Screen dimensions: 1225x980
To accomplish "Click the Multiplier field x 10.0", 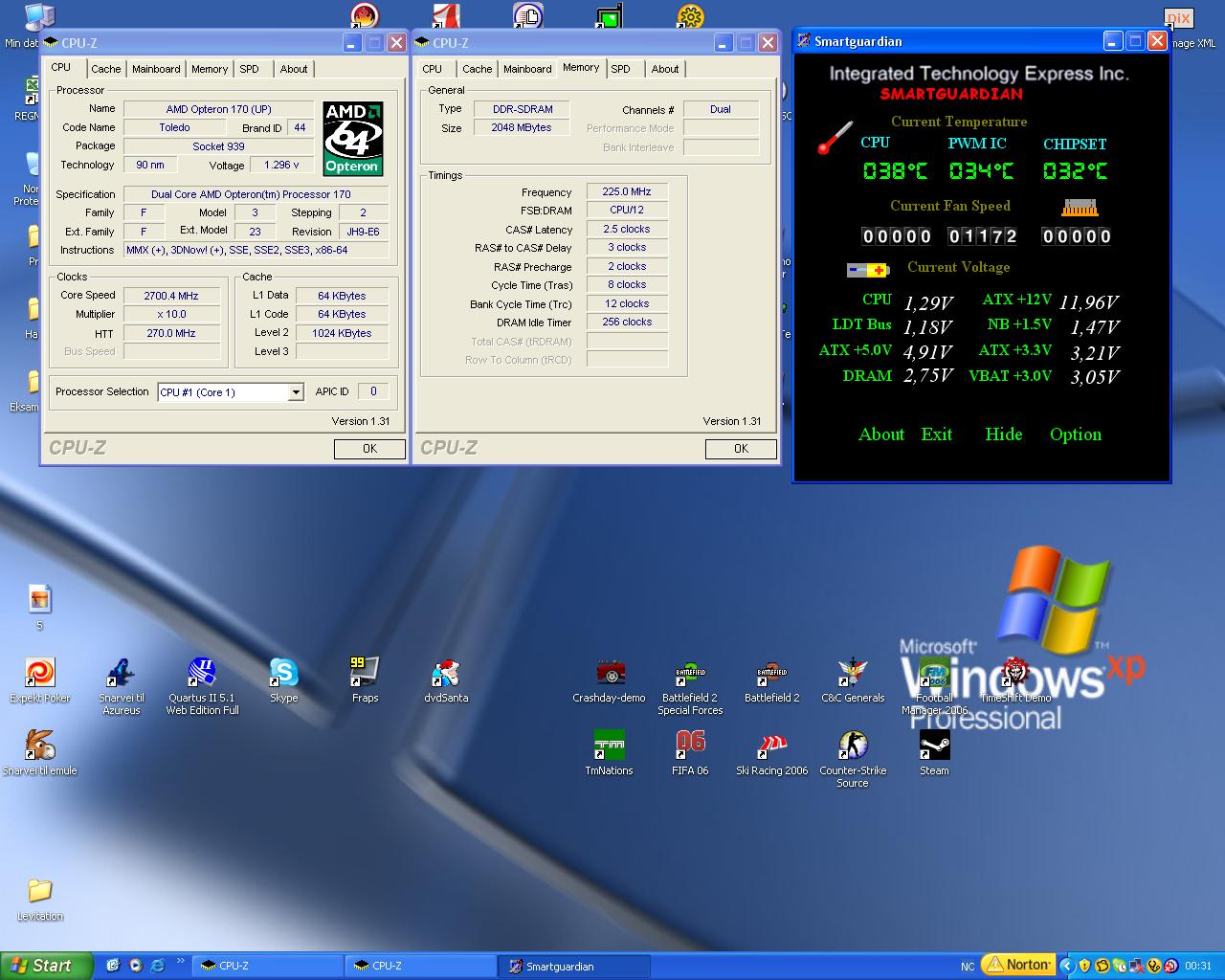I will [x=171, y=315].
